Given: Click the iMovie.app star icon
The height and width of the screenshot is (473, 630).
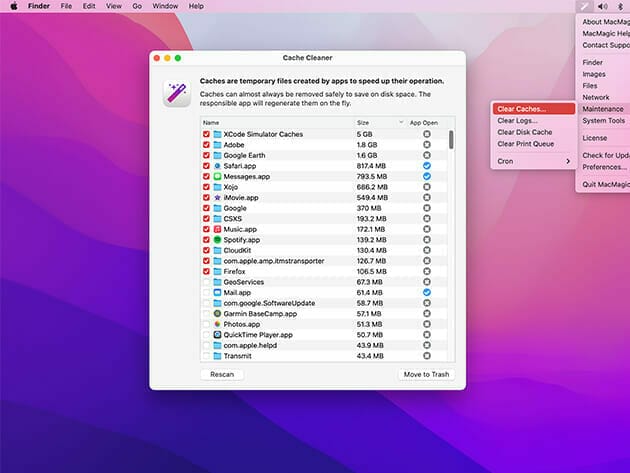Looking at the screenshot, I should (217, 197).
